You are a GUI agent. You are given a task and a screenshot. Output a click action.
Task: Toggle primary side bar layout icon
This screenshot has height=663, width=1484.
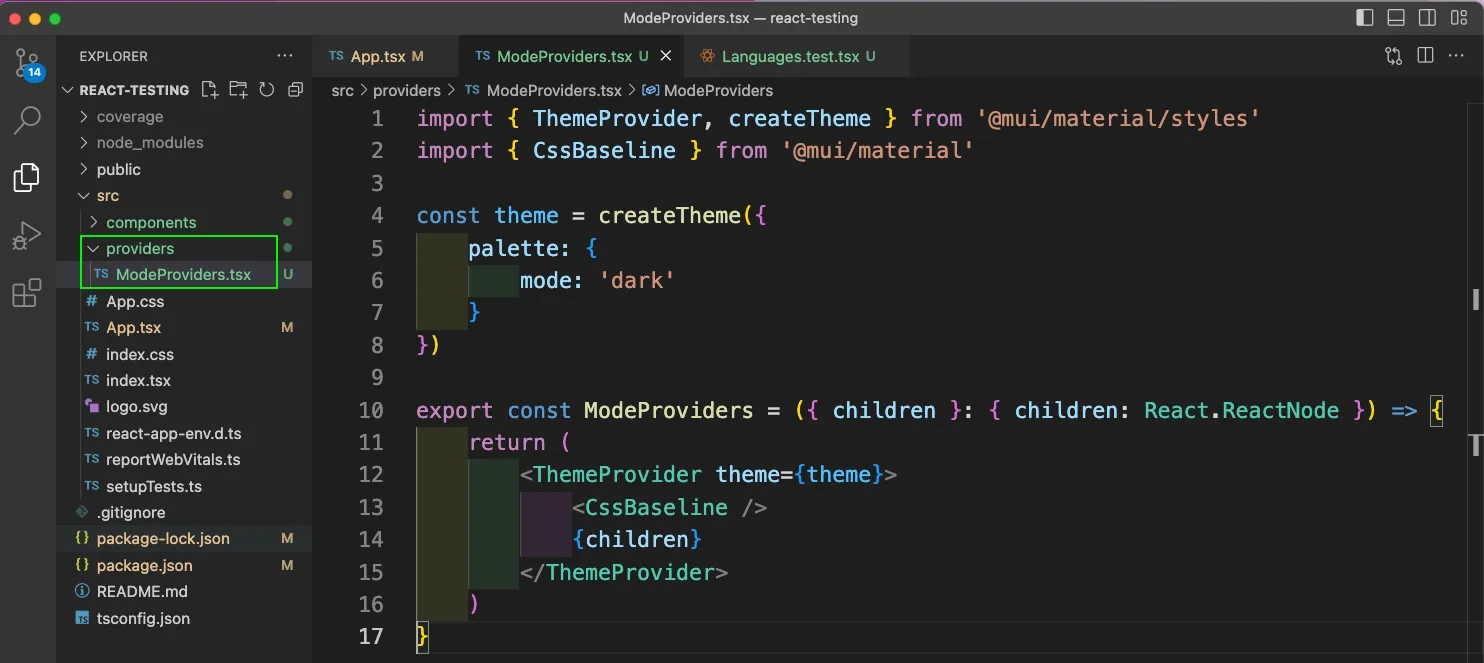point(1365,18)
